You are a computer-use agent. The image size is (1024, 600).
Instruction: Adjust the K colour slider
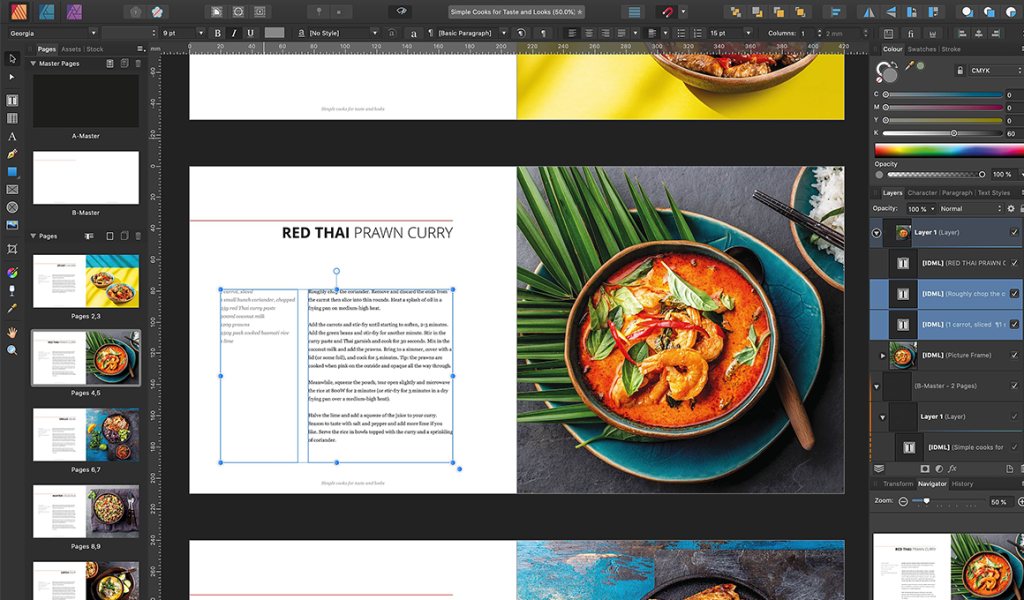pos(943,133)
